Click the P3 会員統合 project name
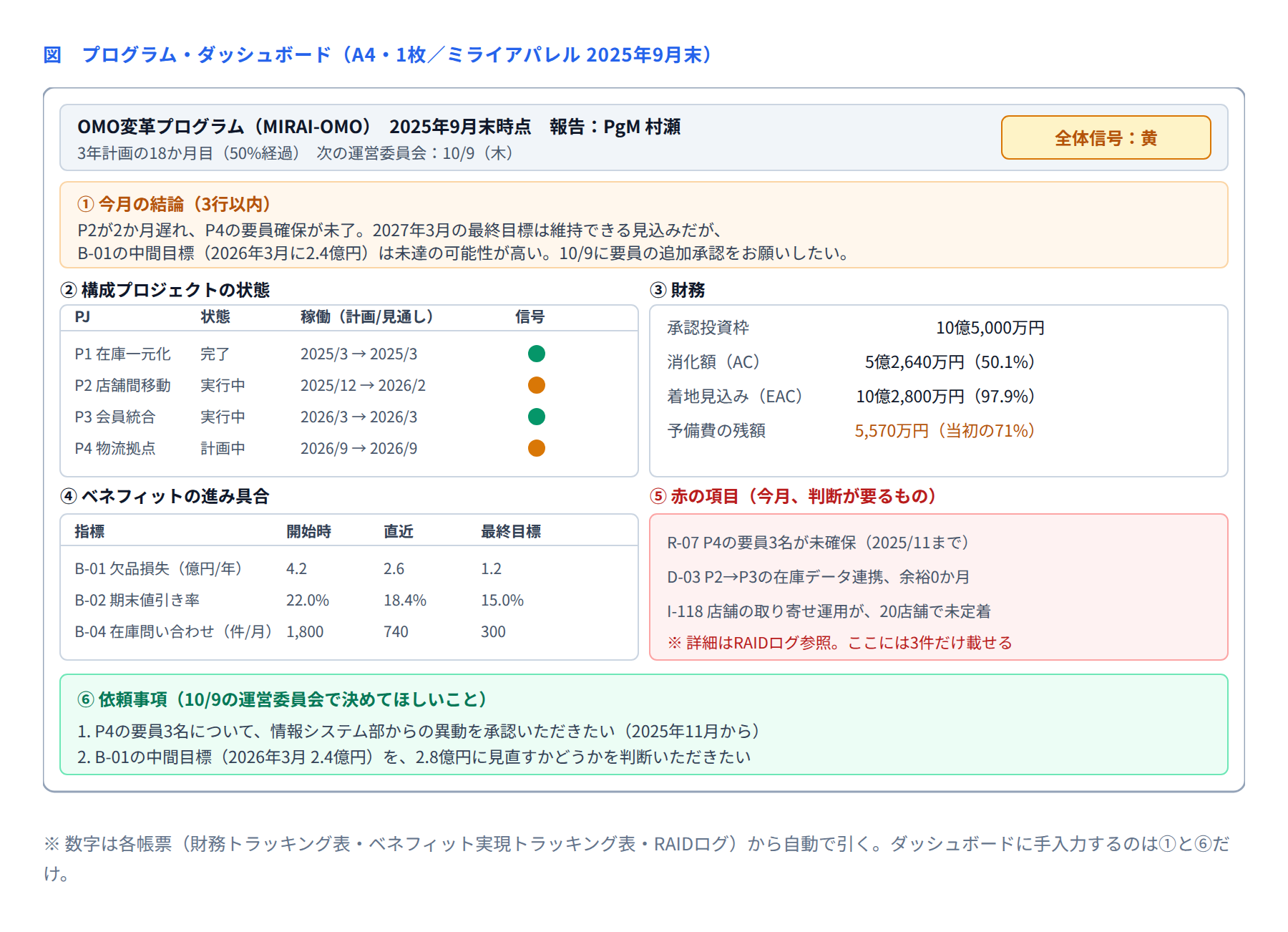The width and height of the screenshot is (1288, 932). click(114, 417)
